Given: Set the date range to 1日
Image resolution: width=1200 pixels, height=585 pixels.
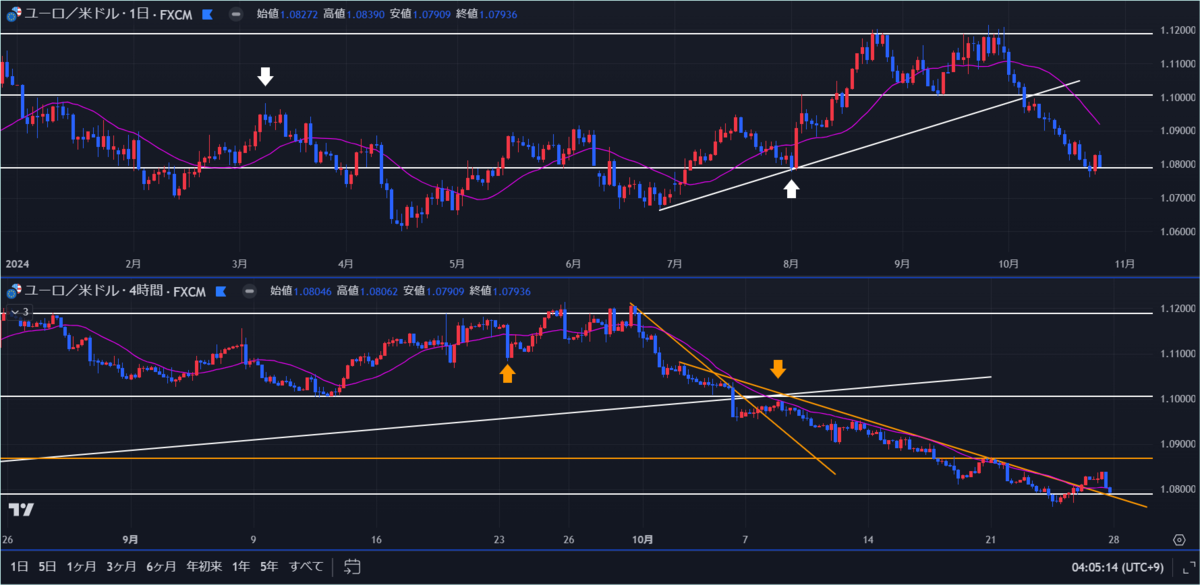Looking at the screenshot, I should point(19,567).
